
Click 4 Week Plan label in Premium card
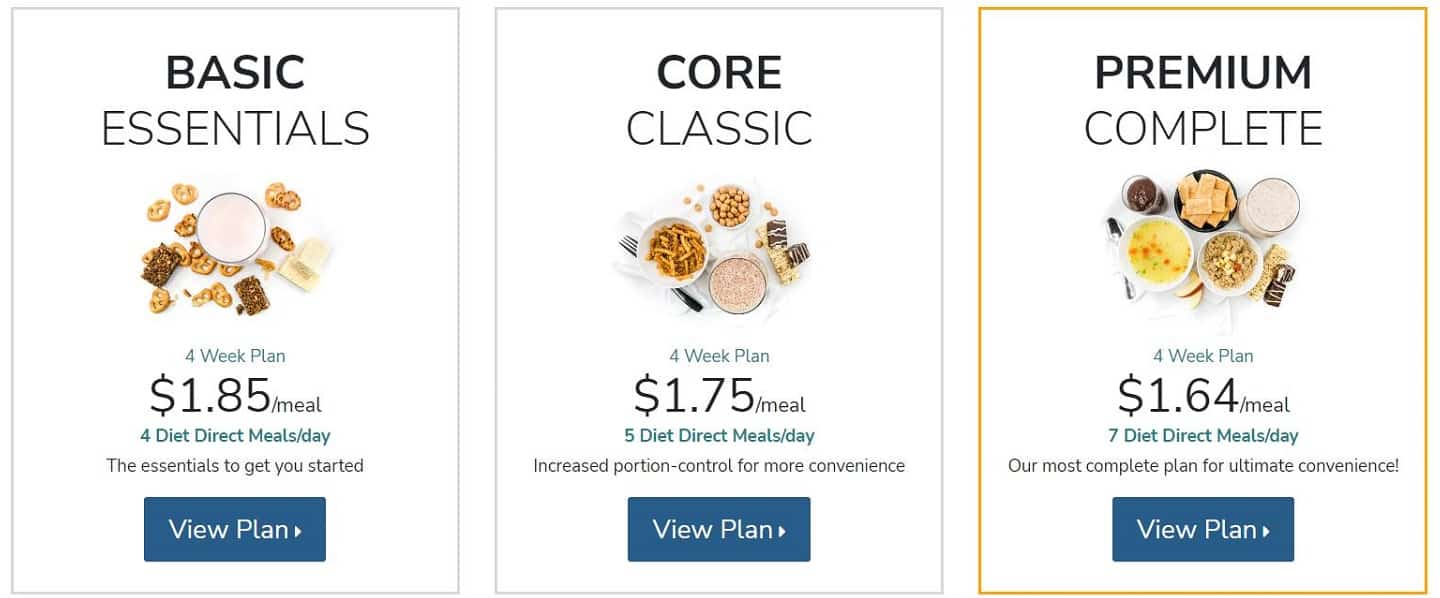[1203, 356]
